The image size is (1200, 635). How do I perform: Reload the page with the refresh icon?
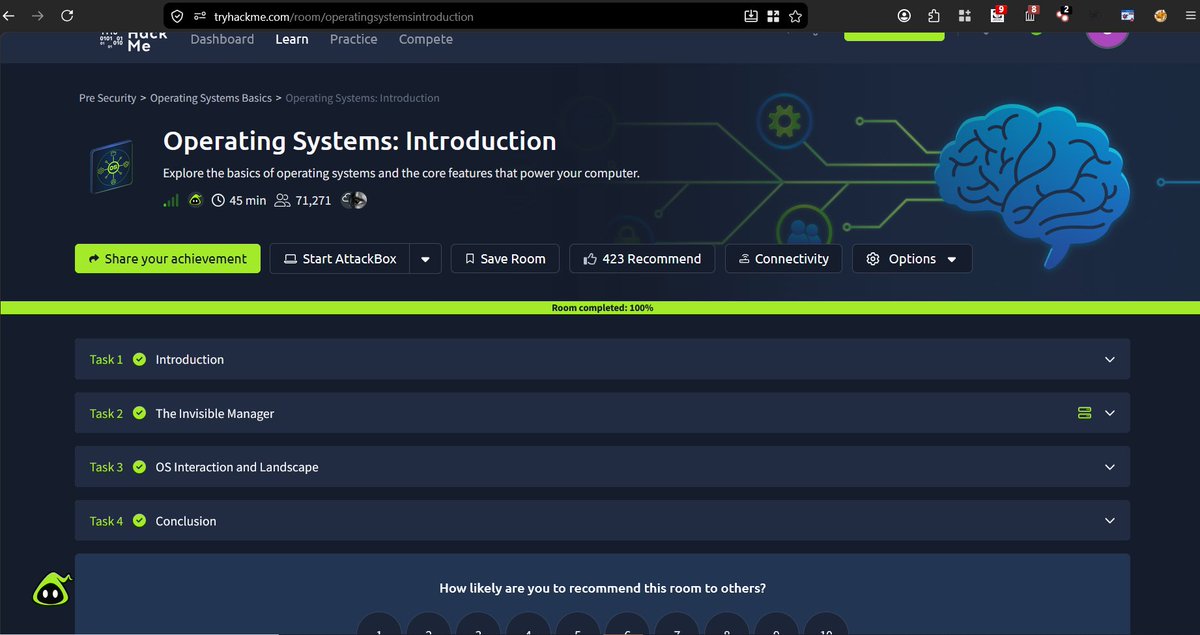tap(67, 16)
